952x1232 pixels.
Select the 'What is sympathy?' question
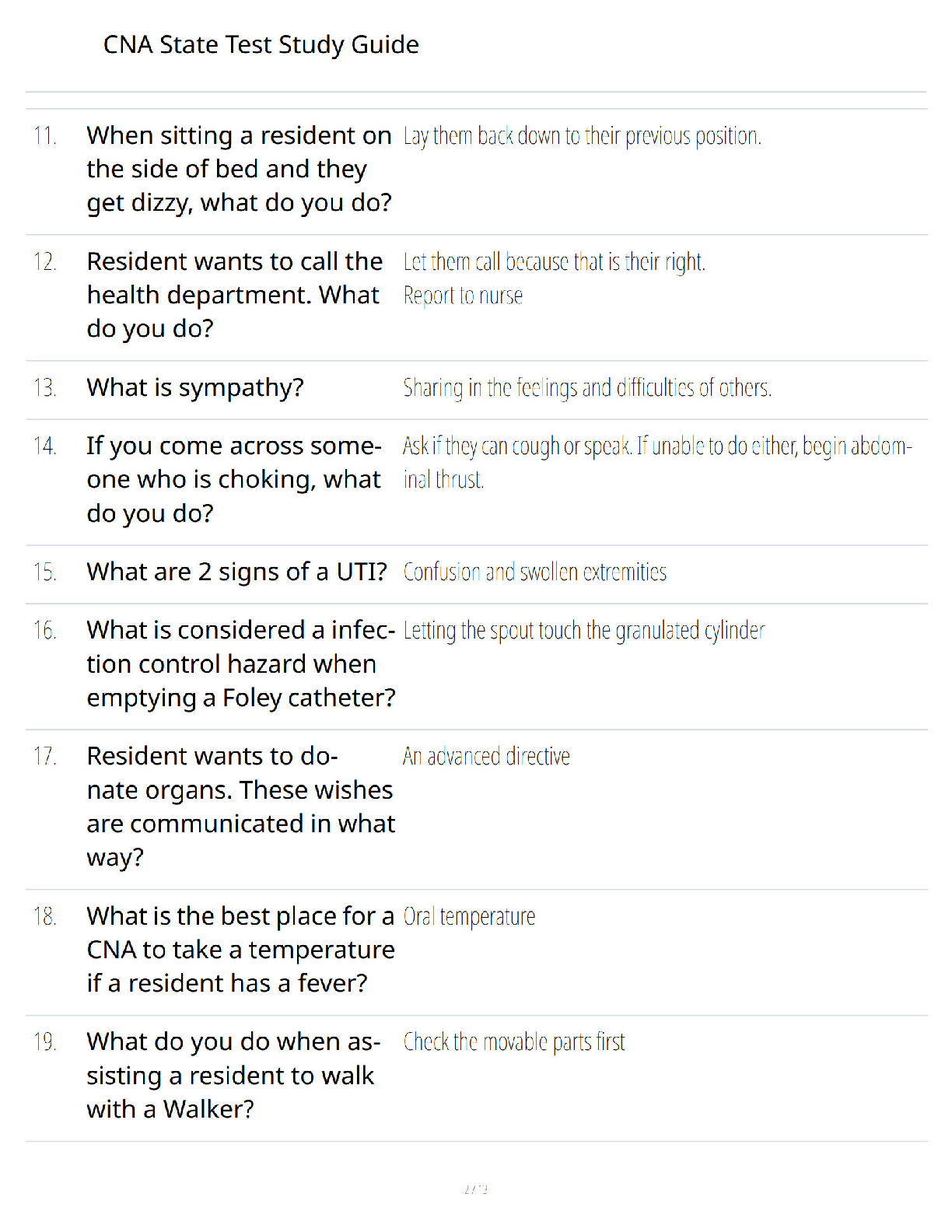pyautogui.click(x=195, y=387)
